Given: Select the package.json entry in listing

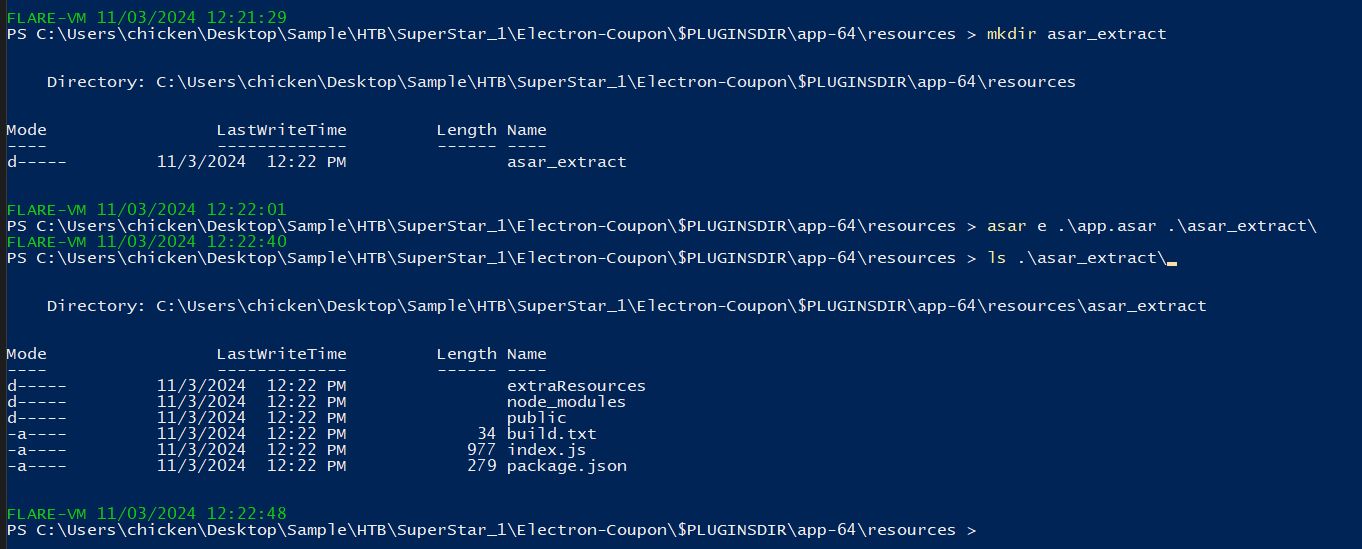Looking at the screenshot, I should pos(566,466).
